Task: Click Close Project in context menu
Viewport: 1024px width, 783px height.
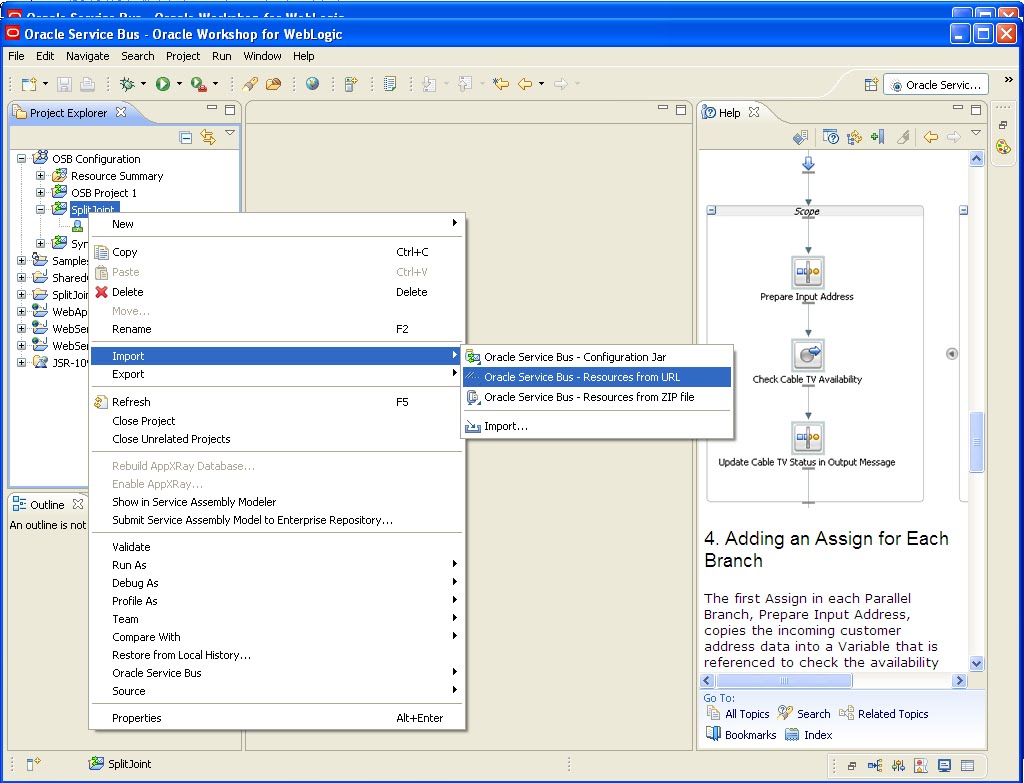Action: point(277,421)
